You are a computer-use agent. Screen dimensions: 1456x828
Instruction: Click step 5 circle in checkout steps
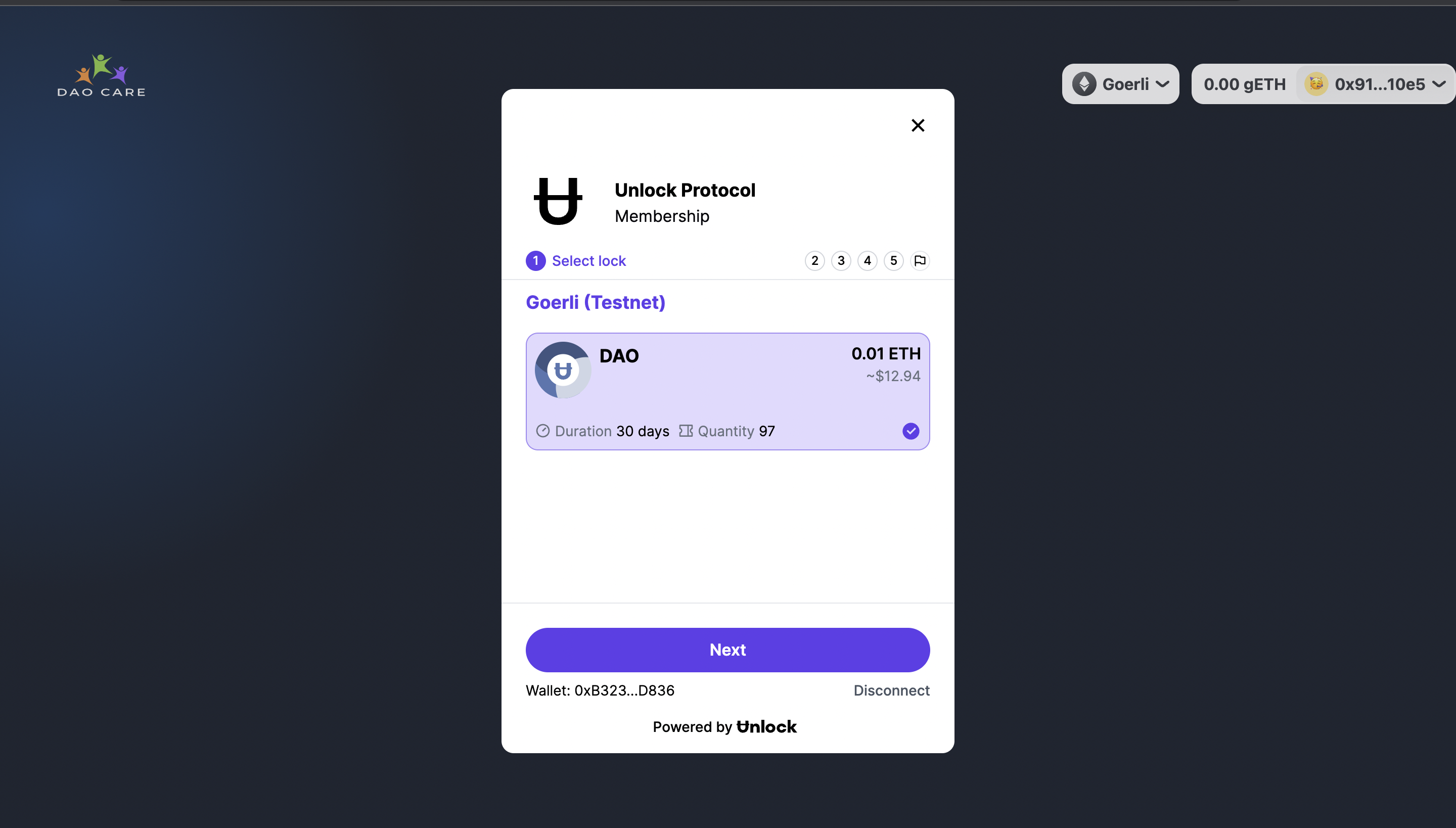893,261
